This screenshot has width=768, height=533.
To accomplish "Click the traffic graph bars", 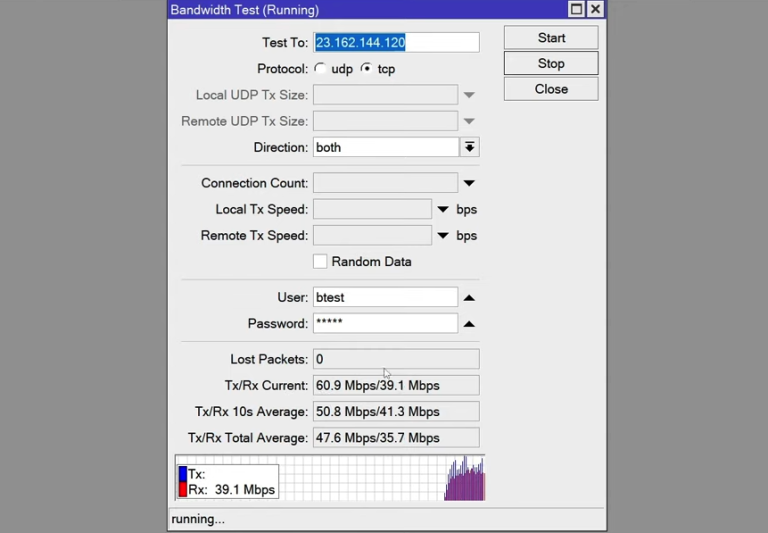I will 464,479.
